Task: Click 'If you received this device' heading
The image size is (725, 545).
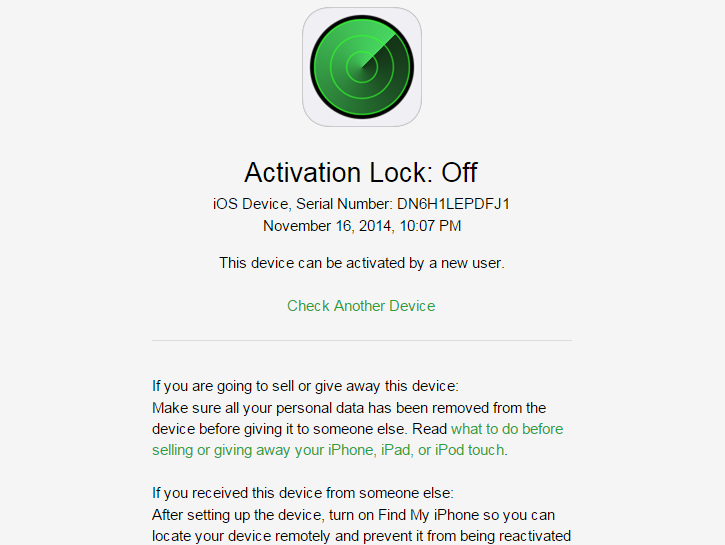Action: (x=303, y=493)
